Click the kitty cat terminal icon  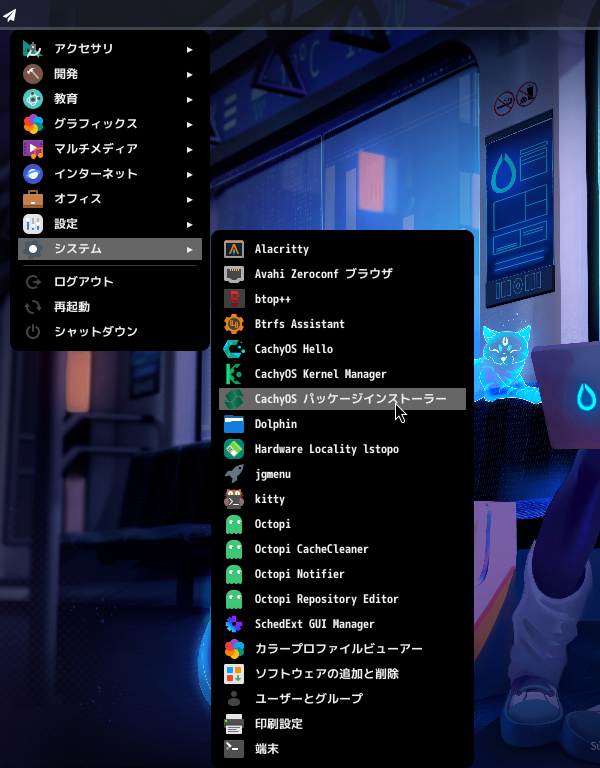pyautogui.click(x=234, y=499)
